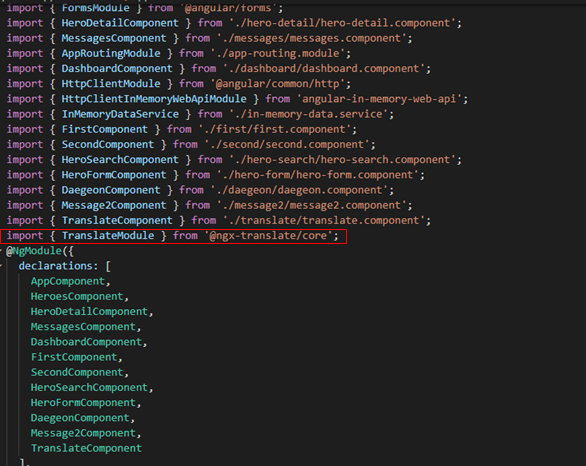
Task: Click the '@ngx-translate/core' package string
Action: 269,236
